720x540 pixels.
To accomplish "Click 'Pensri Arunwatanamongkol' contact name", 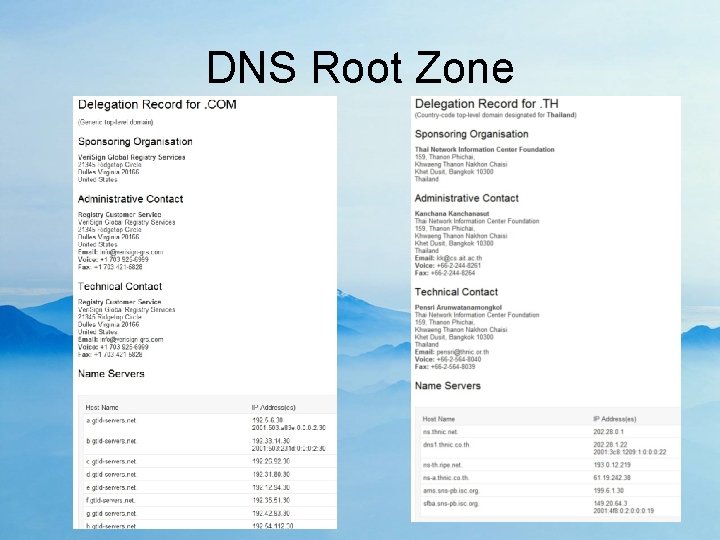I will tap(458, 307).
